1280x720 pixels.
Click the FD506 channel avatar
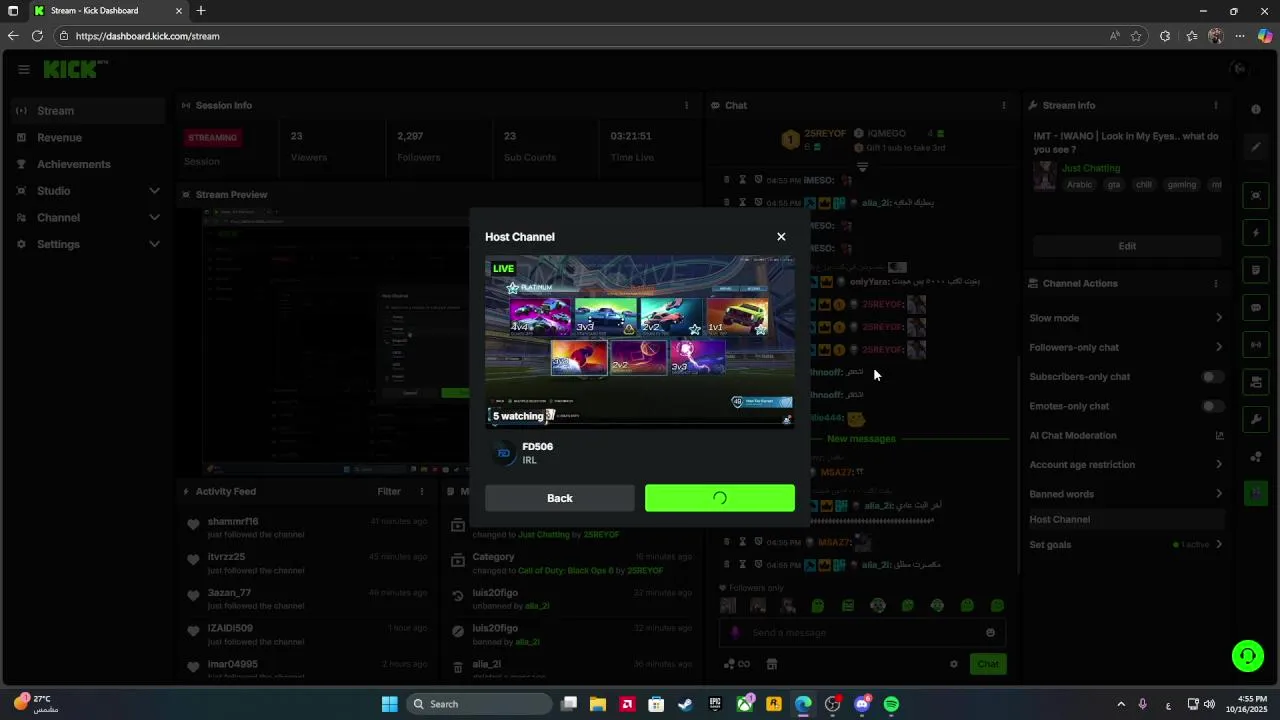tap(503, 453)
